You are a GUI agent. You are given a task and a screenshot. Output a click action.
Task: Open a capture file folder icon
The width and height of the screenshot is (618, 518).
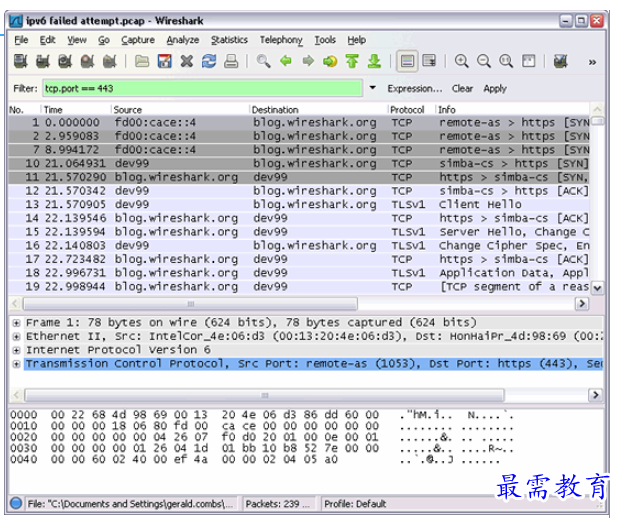point(142,61)
